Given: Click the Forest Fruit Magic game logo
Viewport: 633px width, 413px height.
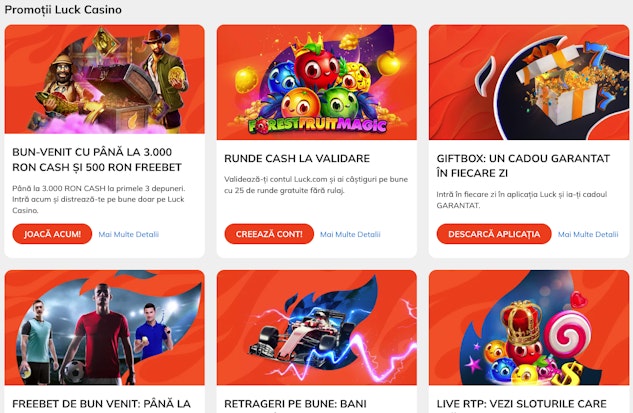Looking at the screenshot, I should pyautogui.click(x=317, y=125).
